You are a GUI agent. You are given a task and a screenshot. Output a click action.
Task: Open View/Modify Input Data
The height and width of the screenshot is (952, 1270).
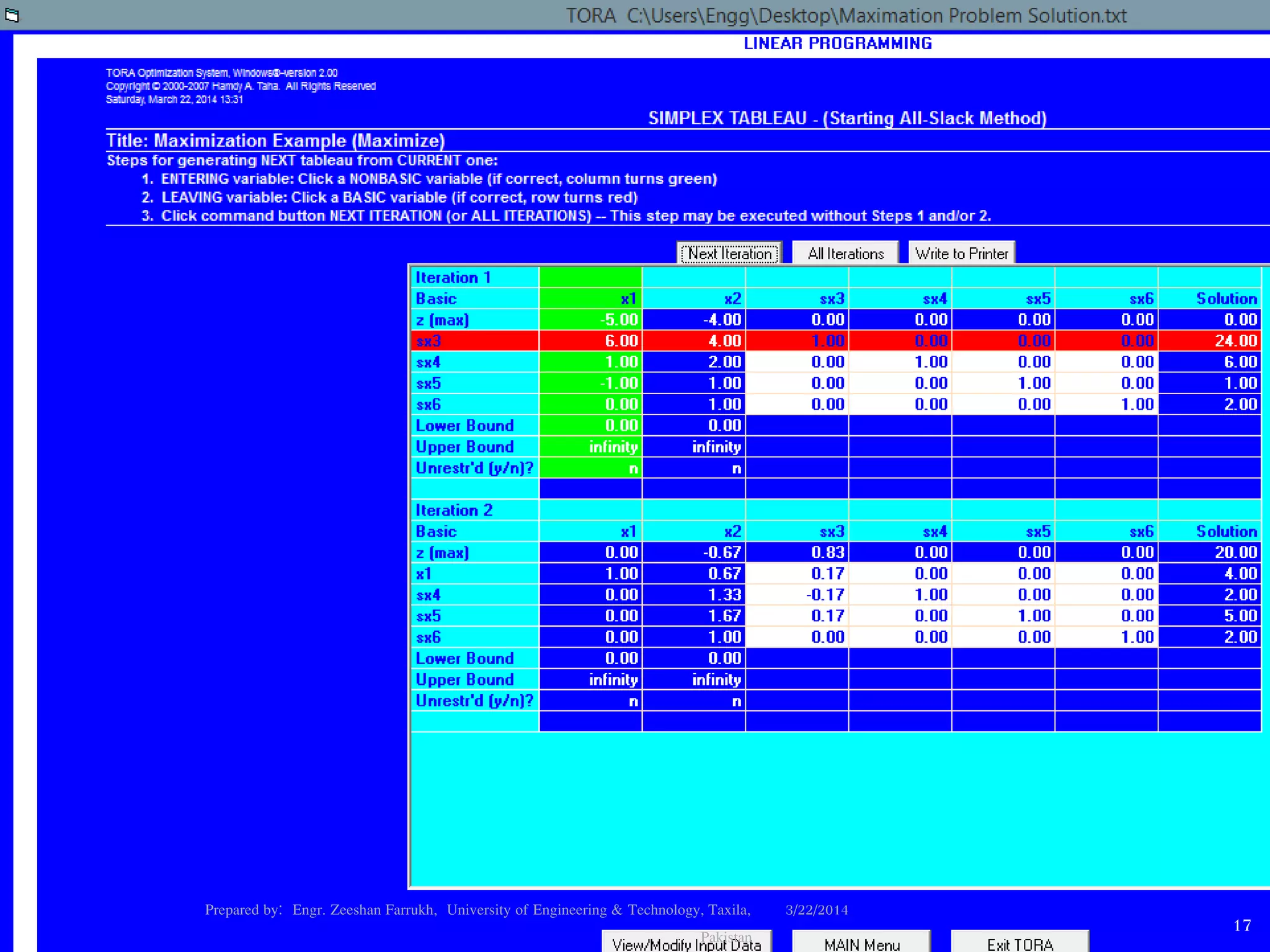[x=686, y=943]
